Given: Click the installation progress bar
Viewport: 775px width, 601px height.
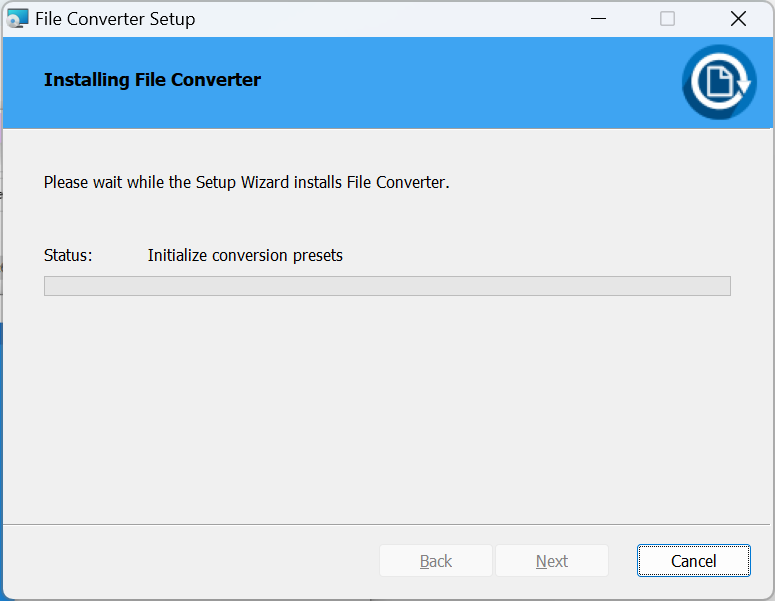Looking at the screenshot, I should pos(387,286).
